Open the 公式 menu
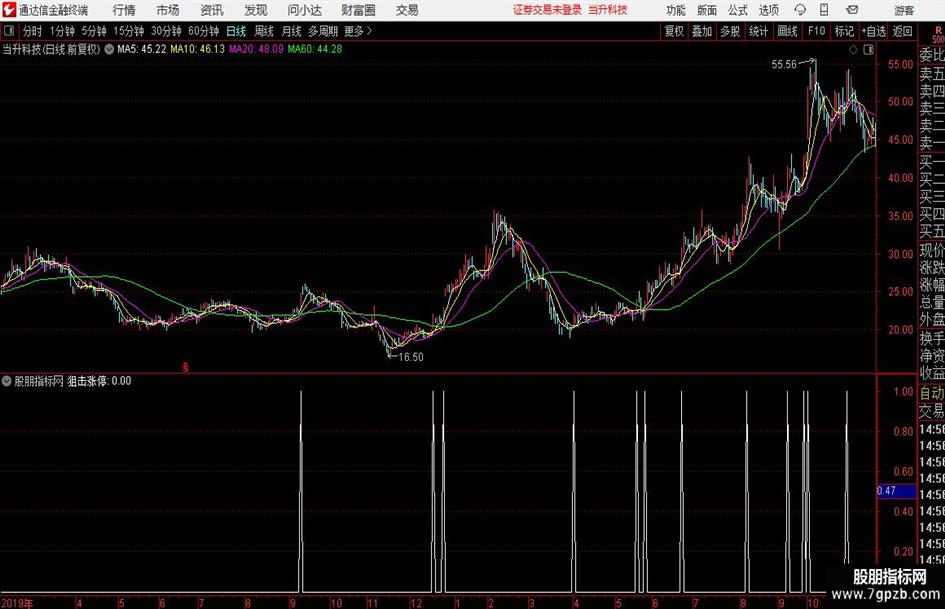Screen dimensions: 945x609 click(737, 10)
